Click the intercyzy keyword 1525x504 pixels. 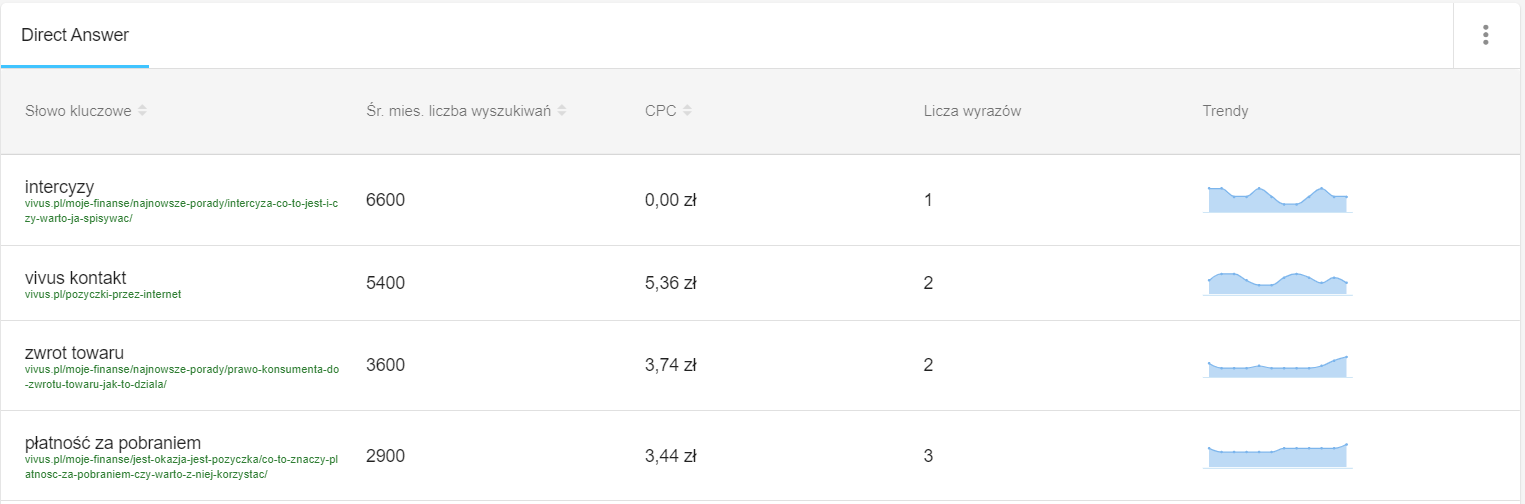[x=60, y=187]
